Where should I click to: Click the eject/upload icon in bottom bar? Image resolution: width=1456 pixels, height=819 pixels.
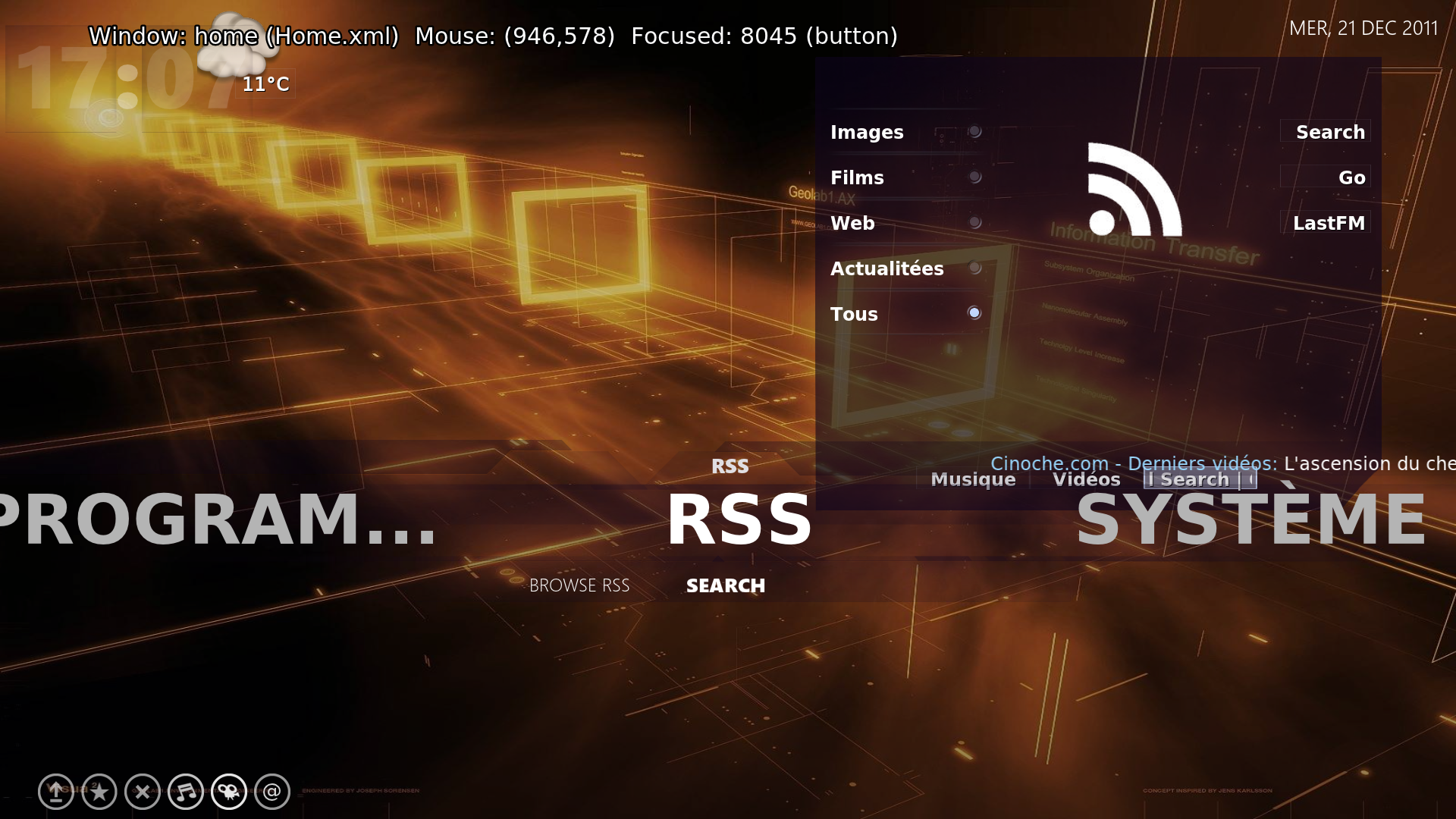56,792
